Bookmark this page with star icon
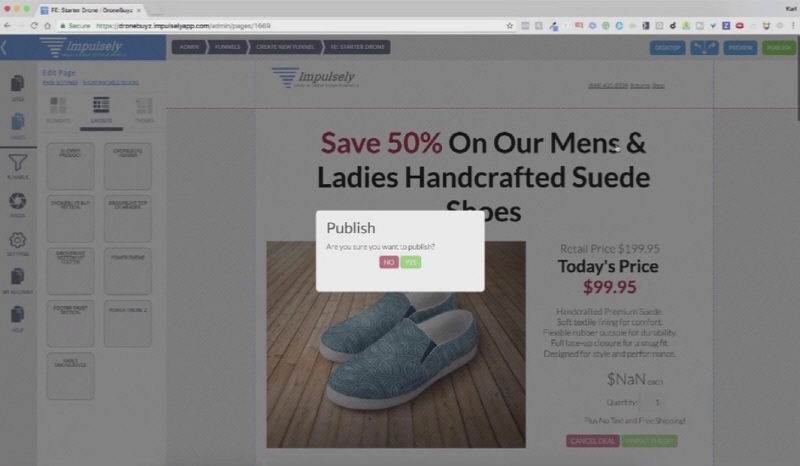 pos(509,26)
